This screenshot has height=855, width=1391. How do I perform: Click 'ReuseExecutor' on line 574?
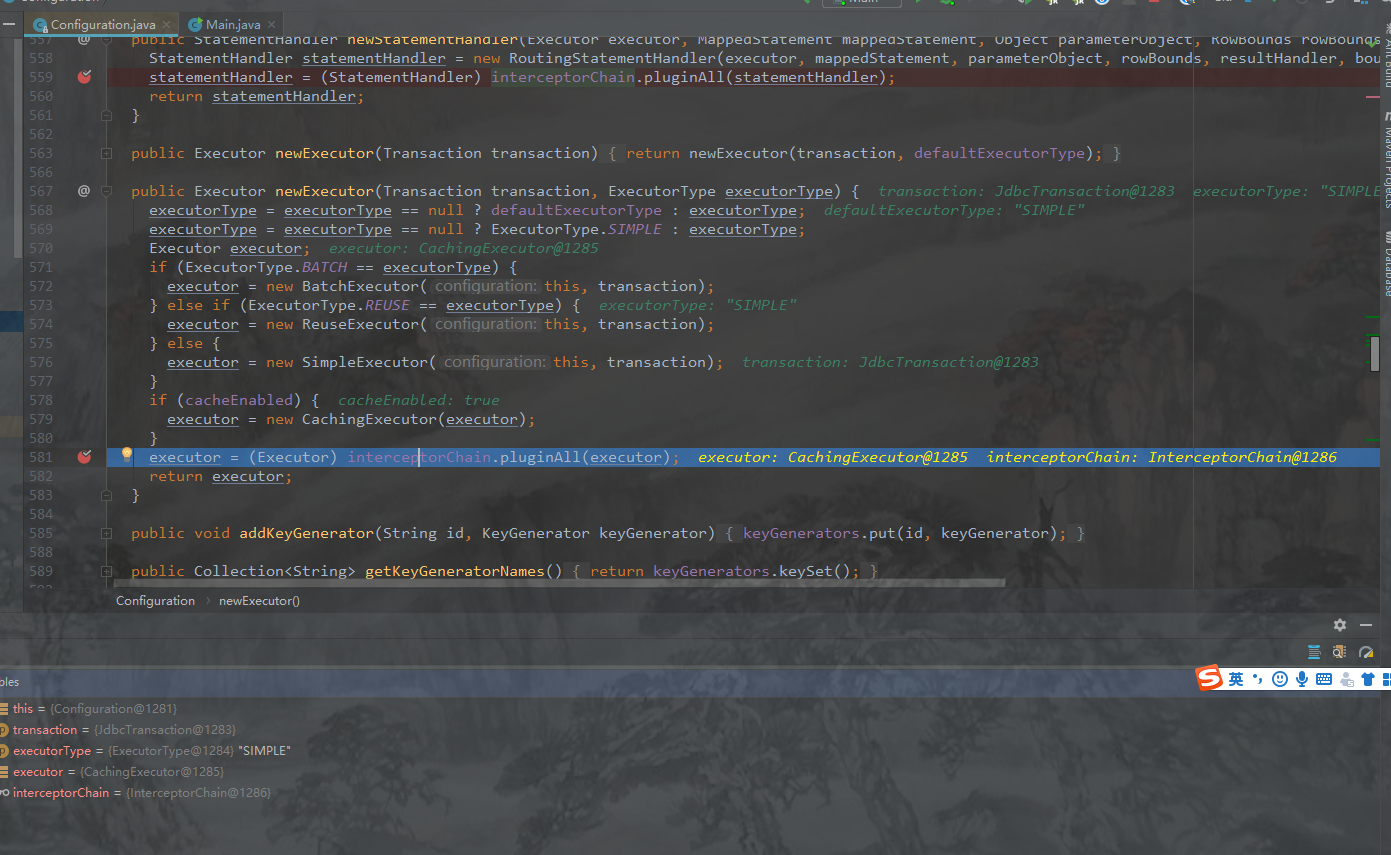(360, 324)
